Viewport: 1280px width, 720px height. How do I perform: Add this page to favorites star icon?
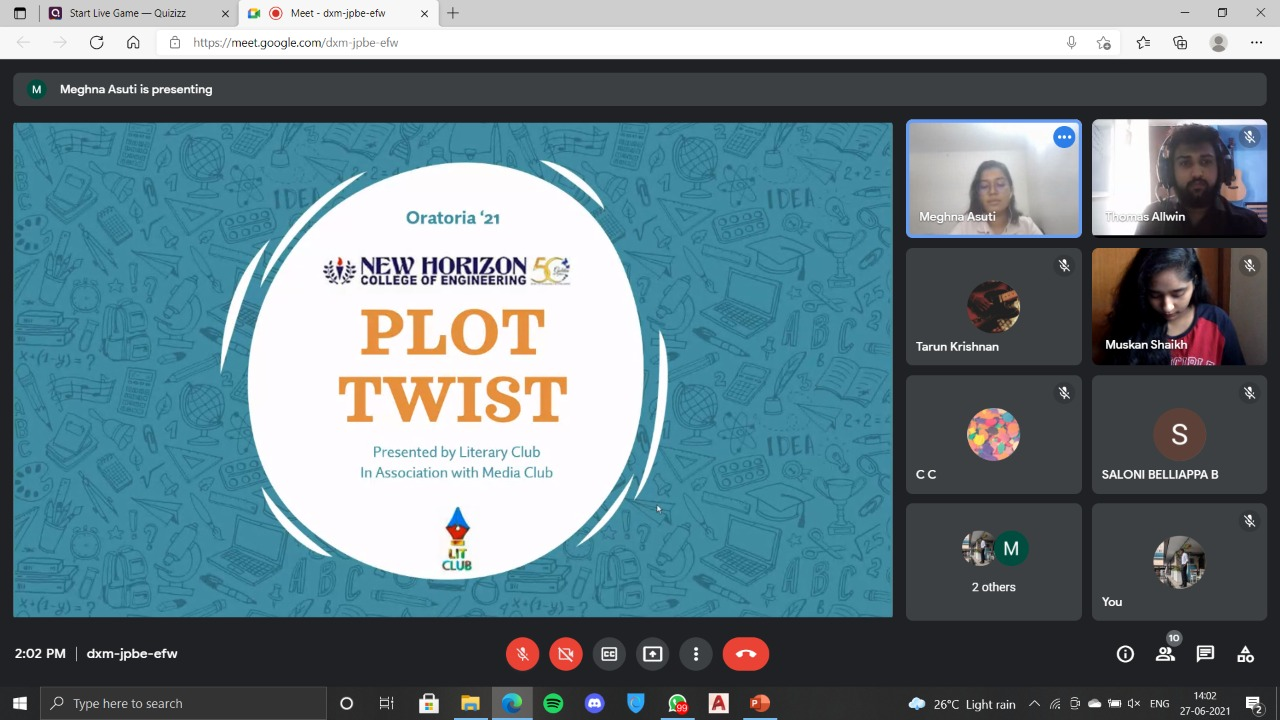click(1103, 43)
